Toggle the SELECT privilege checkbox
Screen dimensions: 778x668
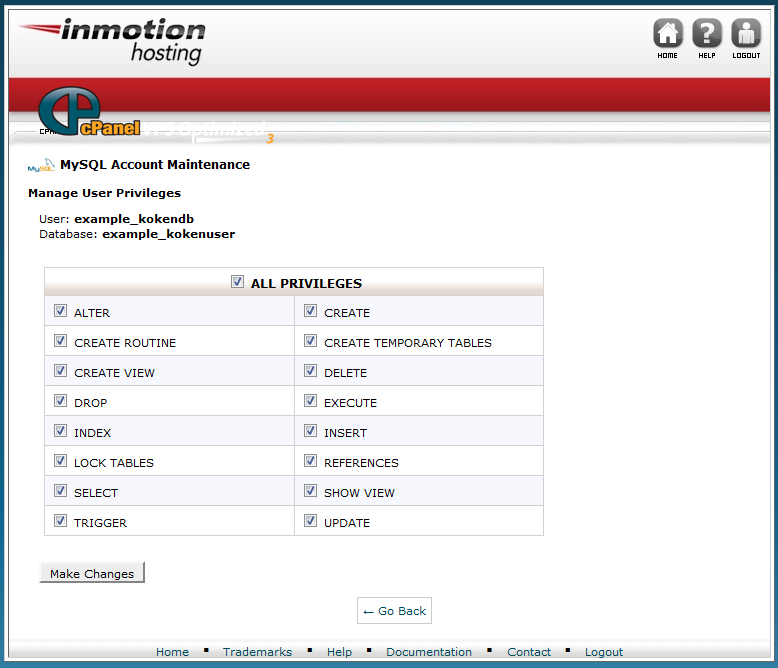coord(61,491)
